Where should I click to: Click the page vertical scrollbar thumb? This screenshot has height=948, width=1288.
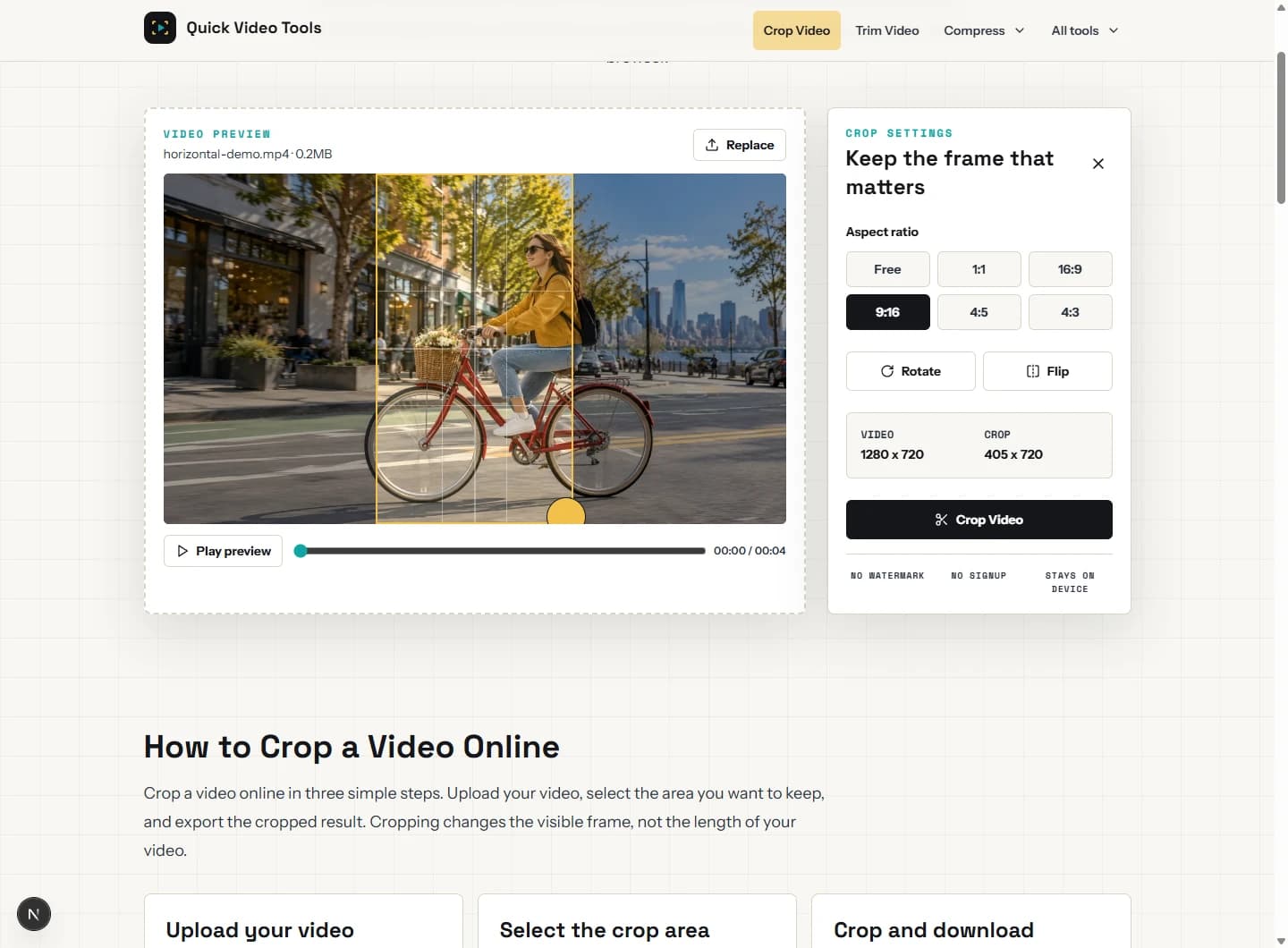point(1281,128)
